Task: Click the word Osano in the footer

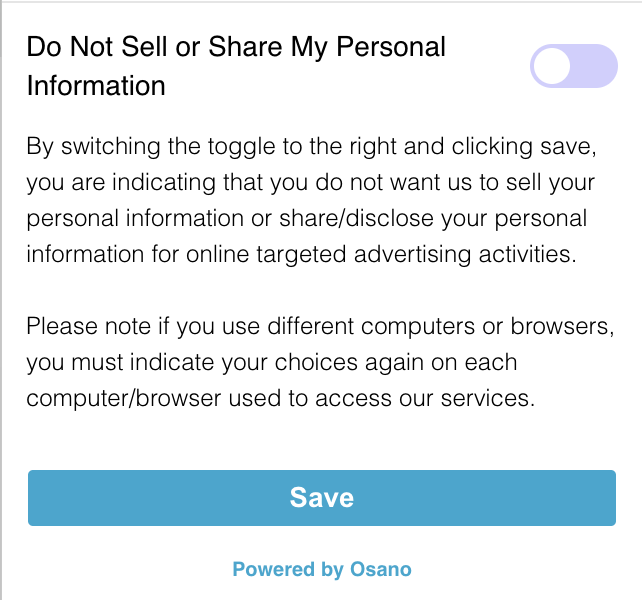Action: click(x=380, y=570)
